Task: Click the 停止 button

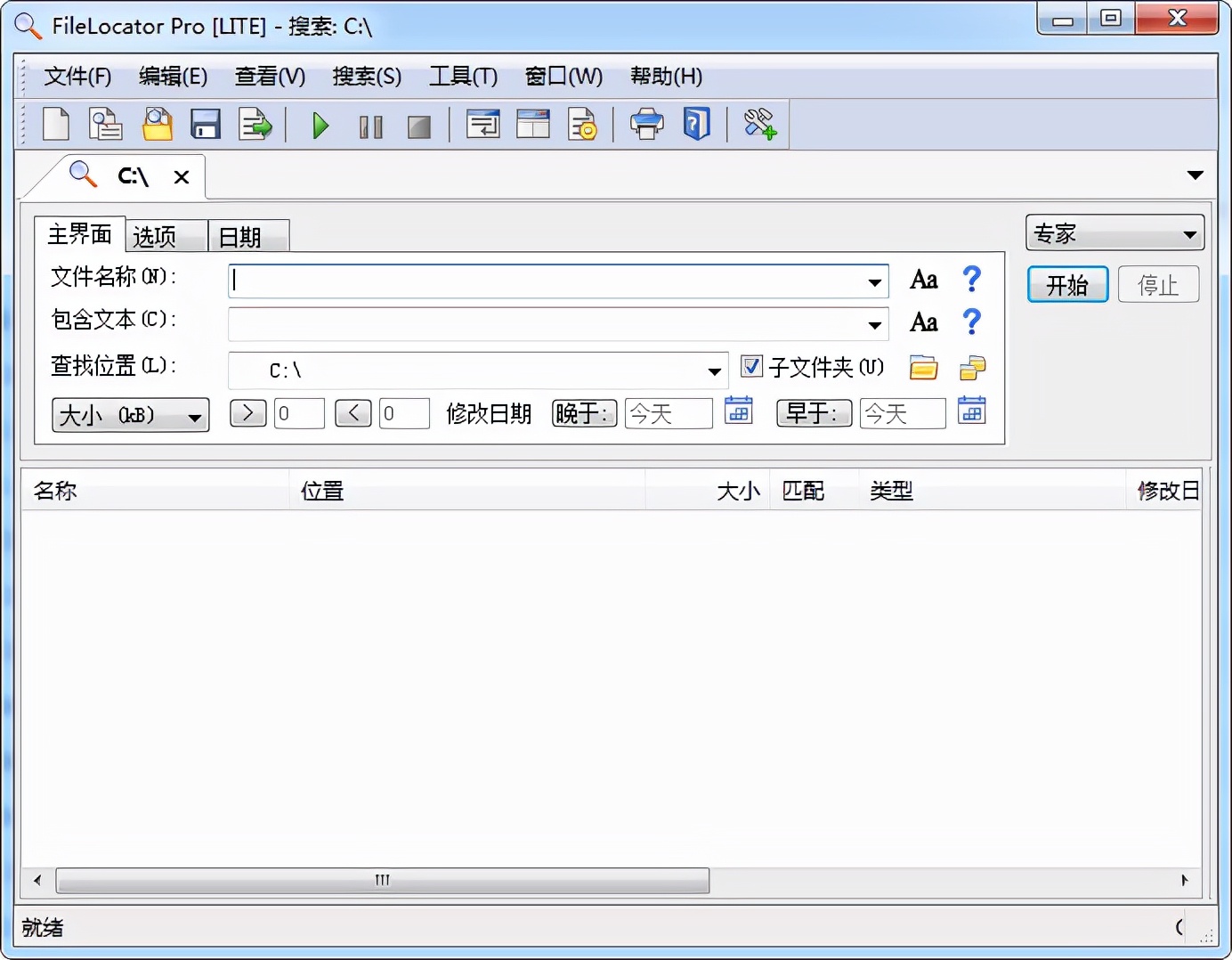Action: point(1158,285)
